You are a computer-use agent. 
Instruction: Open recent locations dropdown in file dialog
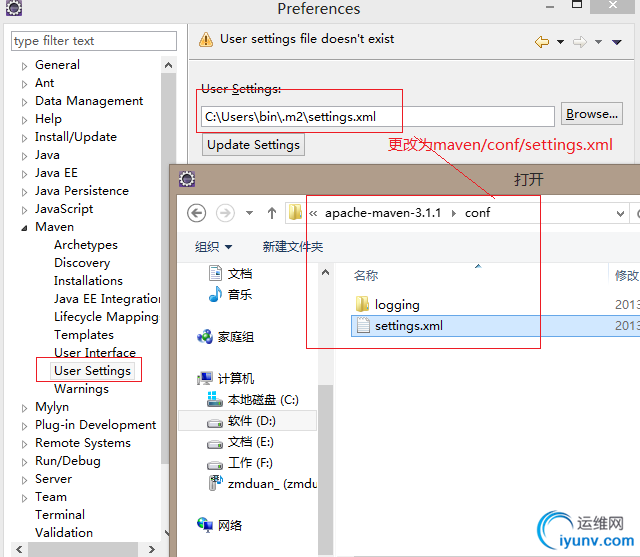249,213
